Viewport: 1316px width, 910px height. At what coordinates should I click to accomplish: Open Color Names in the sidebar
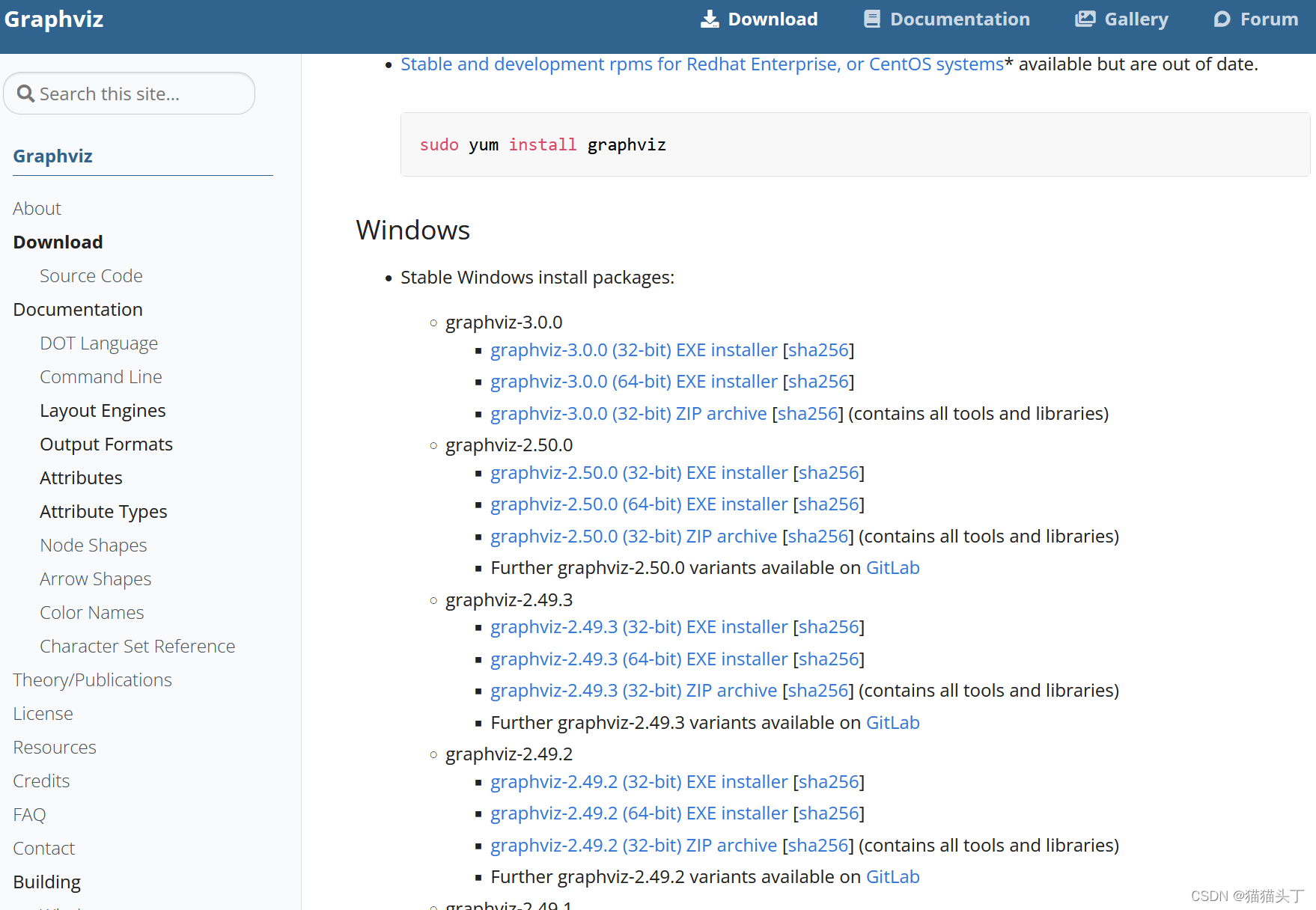[x=91, y=612]
